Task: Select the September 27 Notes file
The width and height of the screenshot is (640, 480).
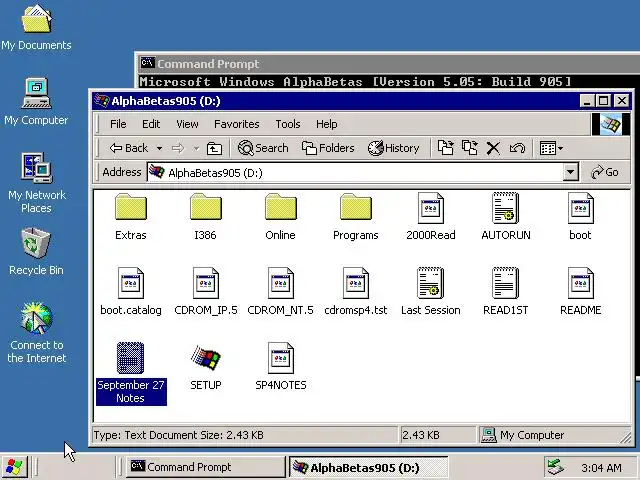Action: tap(131, 373)
